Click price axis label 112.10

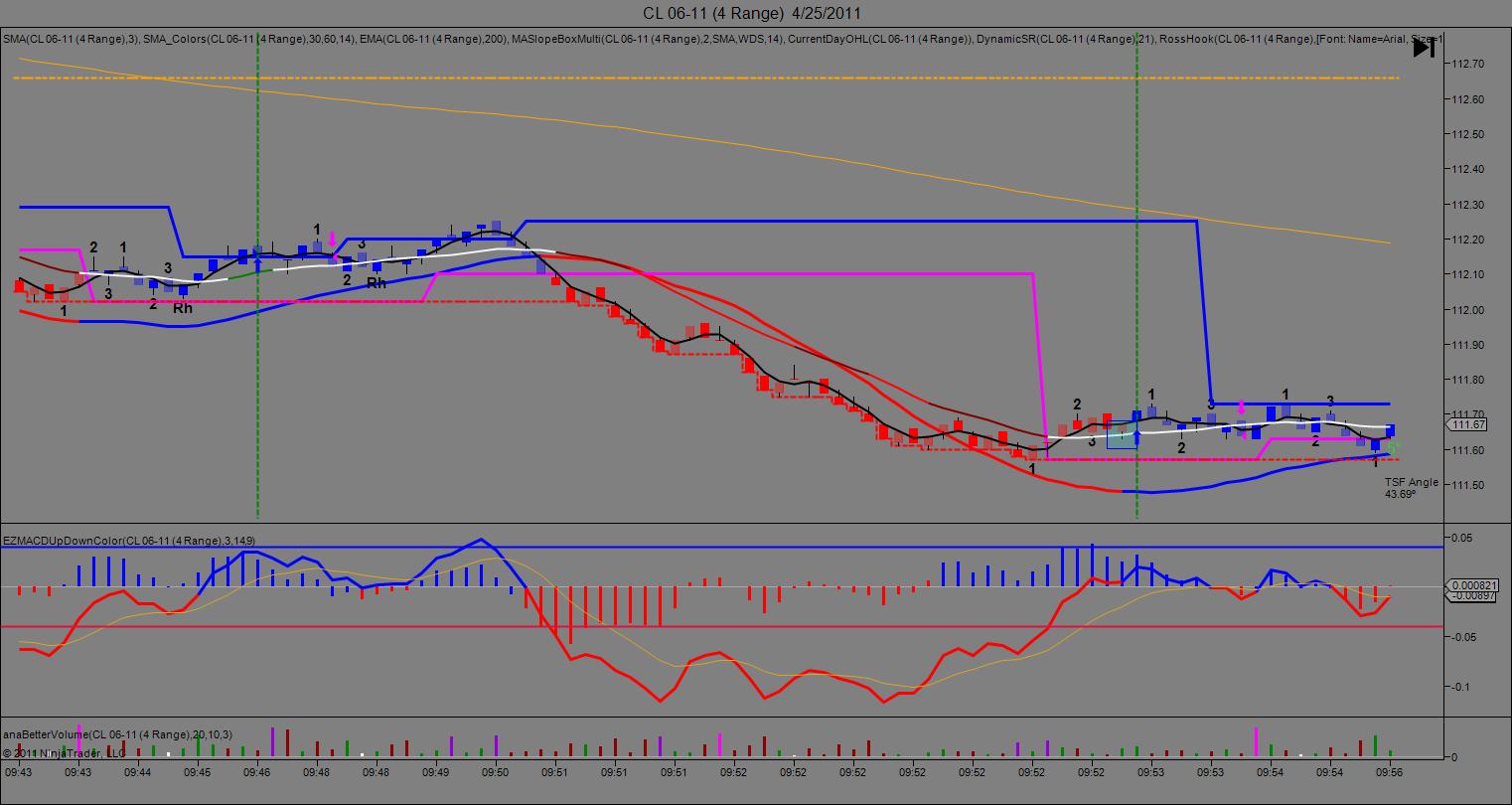(x=1467, y=274)
